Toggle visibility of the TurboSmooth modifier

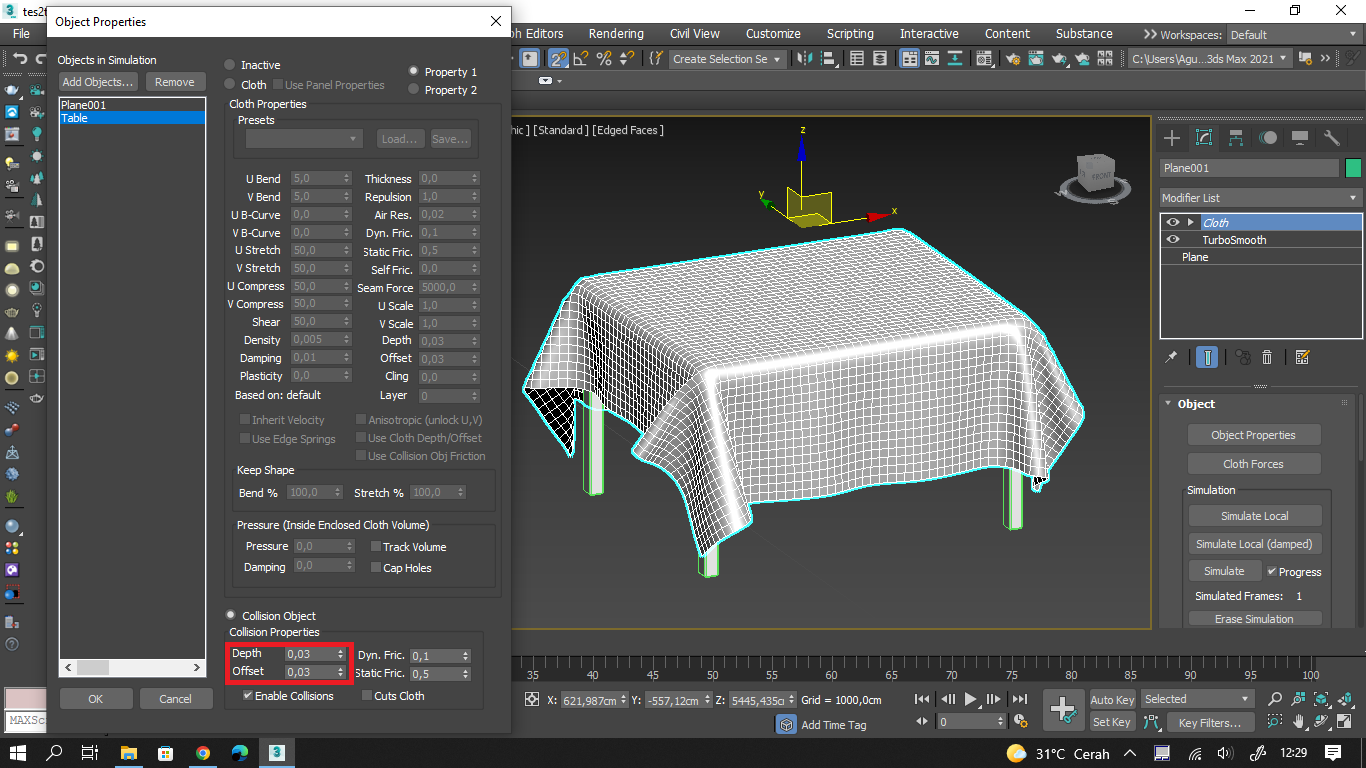tap(1171, 240)
